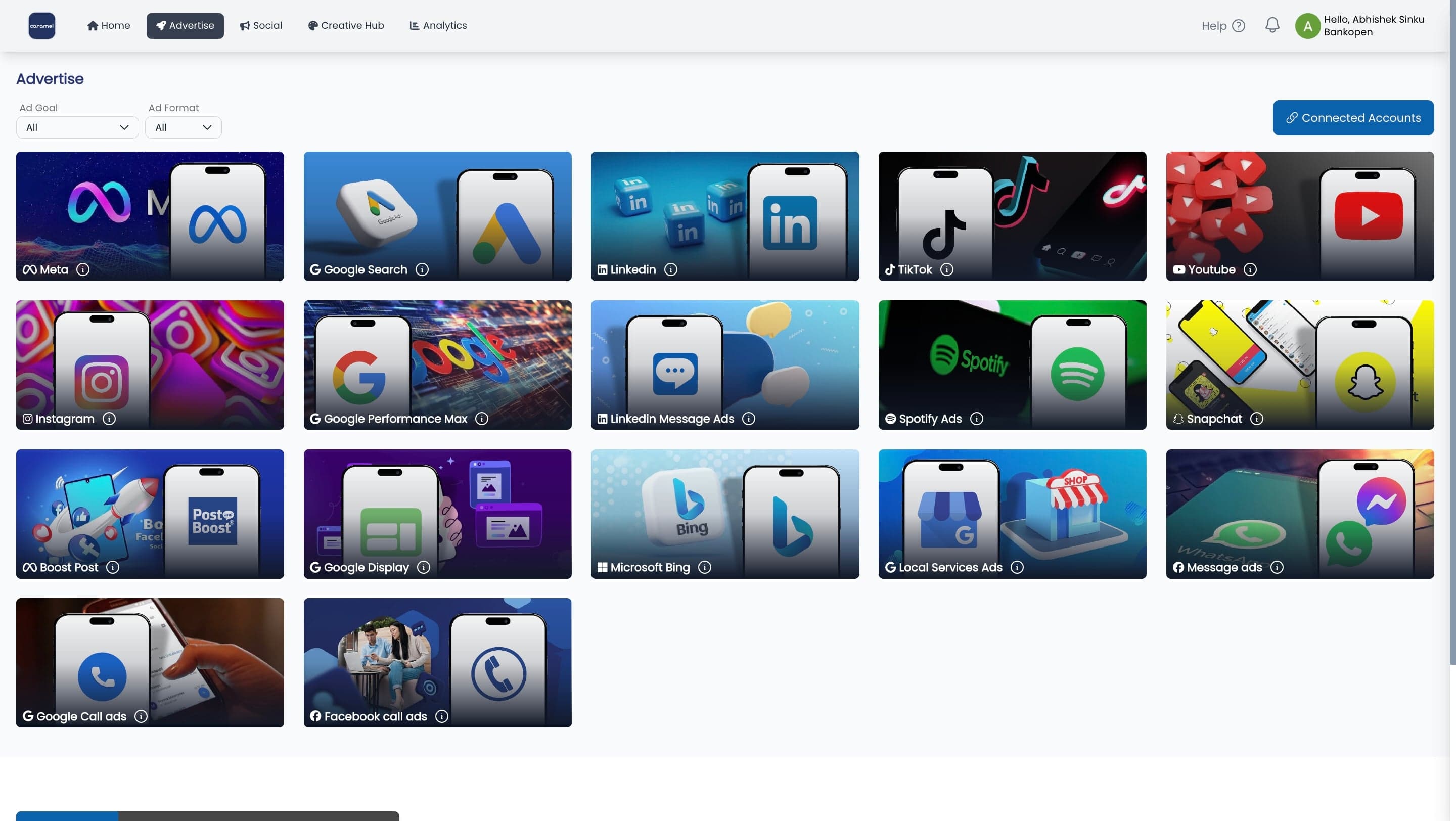Show info for Microsoft Bing card

(x=705, y=567)
